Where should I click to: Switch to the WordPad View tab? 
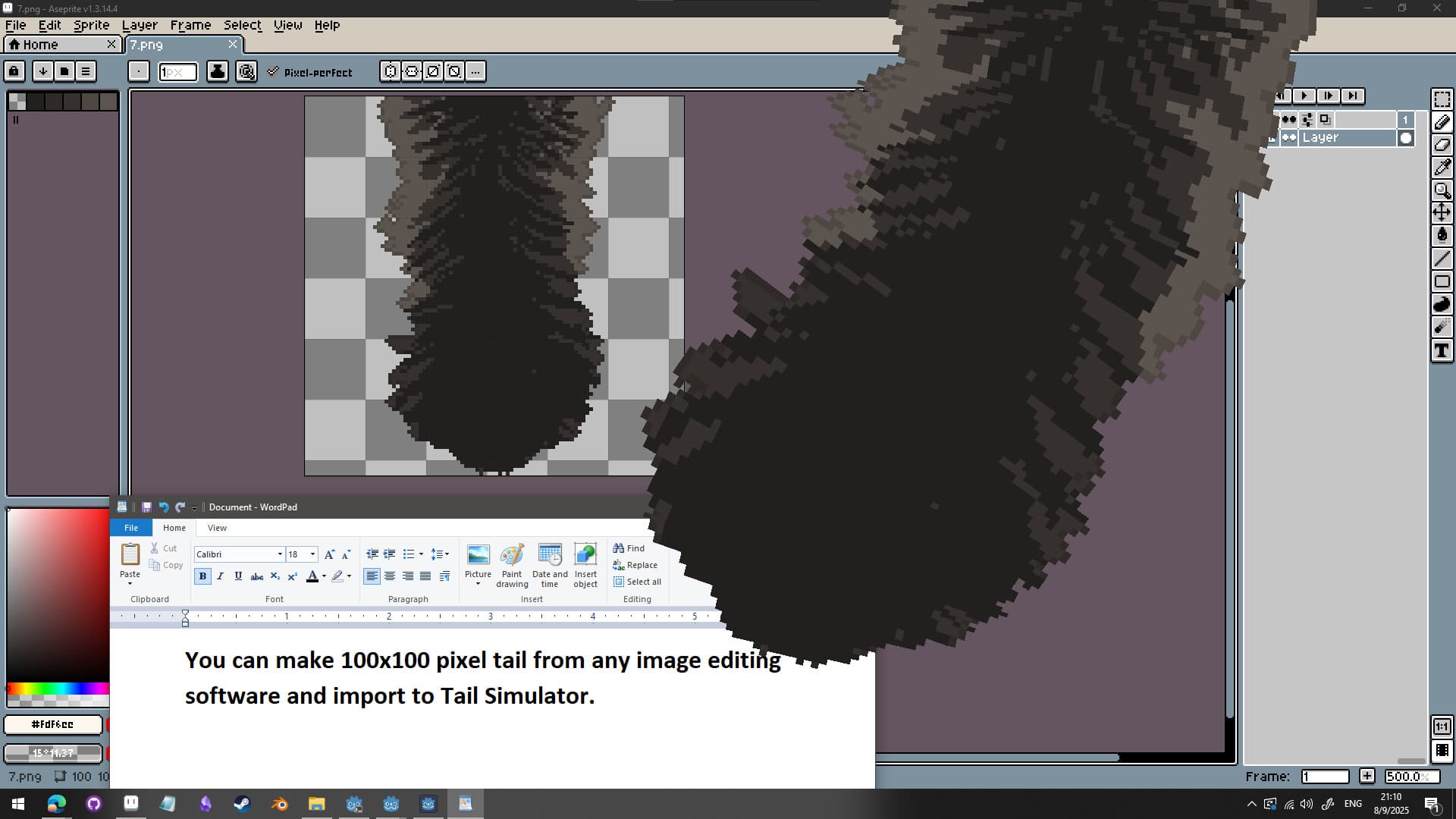click(217, 527)
